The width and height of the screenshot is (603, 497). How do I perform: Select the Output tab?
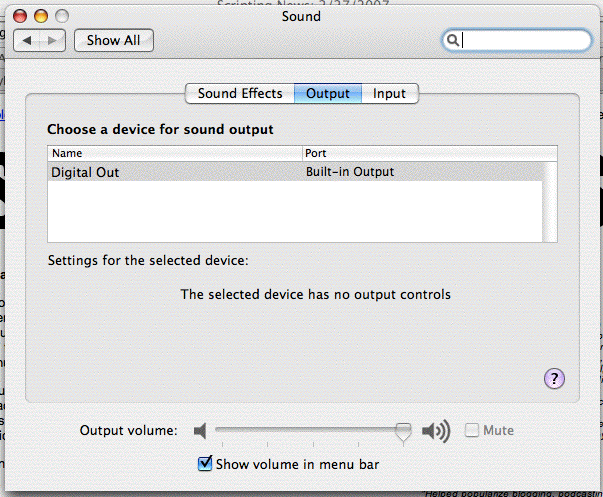[327, 94]
